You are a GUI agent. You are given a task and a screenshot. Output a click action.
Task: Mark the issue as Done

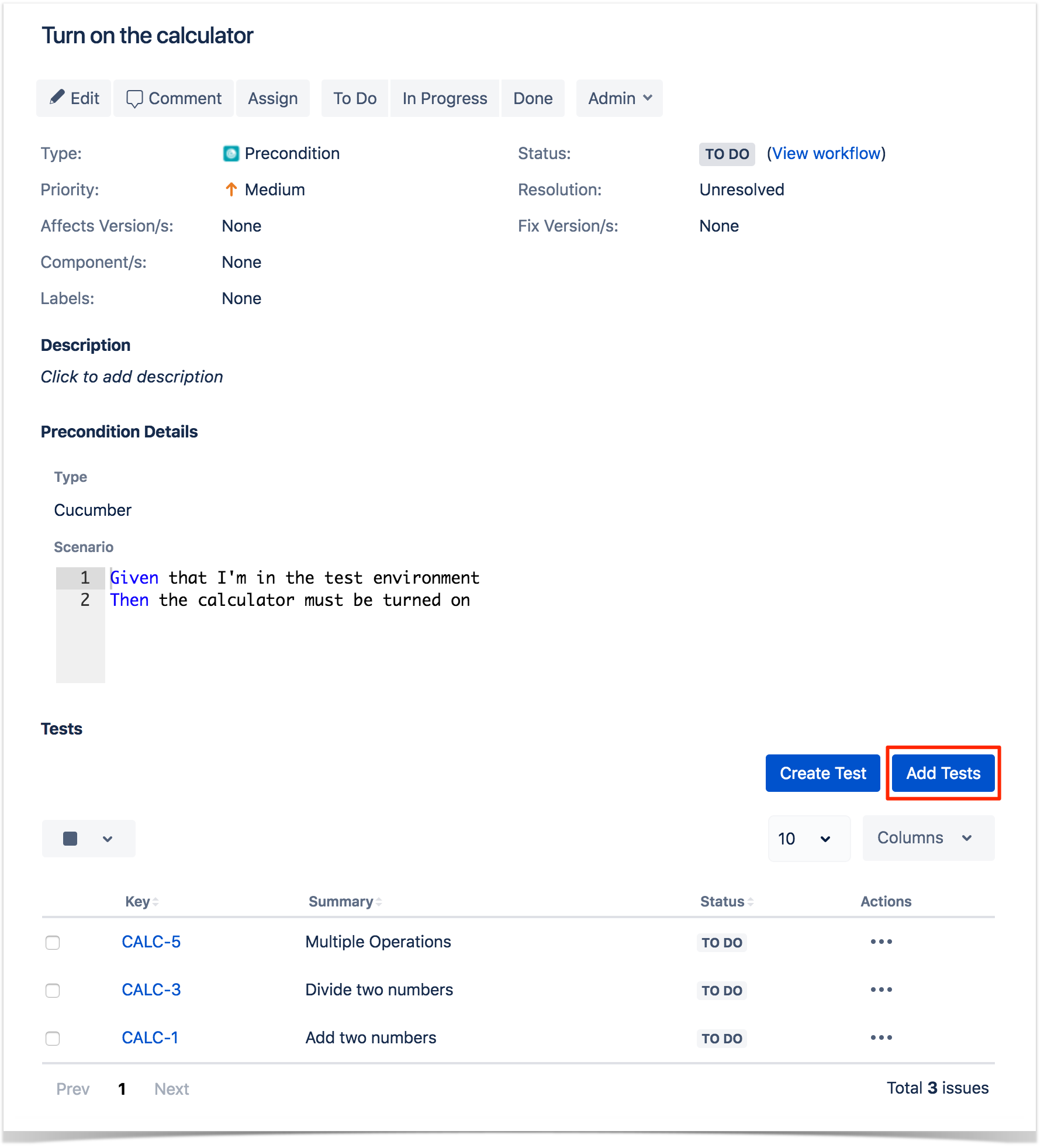533,98
